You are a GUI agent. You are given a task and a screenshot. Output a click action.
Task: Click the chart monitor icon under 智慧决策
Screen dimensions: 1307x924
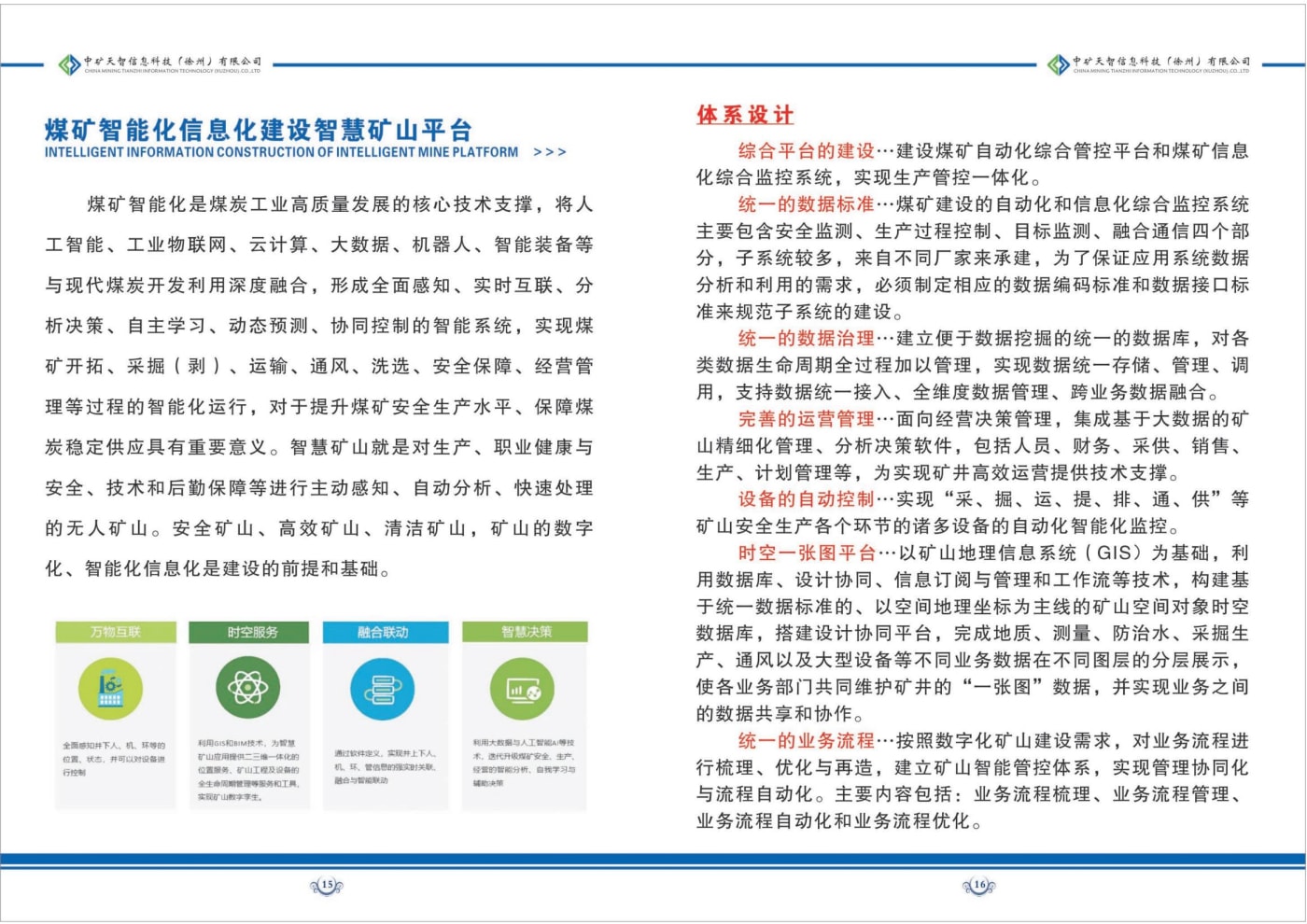click(x=523, y=690)
